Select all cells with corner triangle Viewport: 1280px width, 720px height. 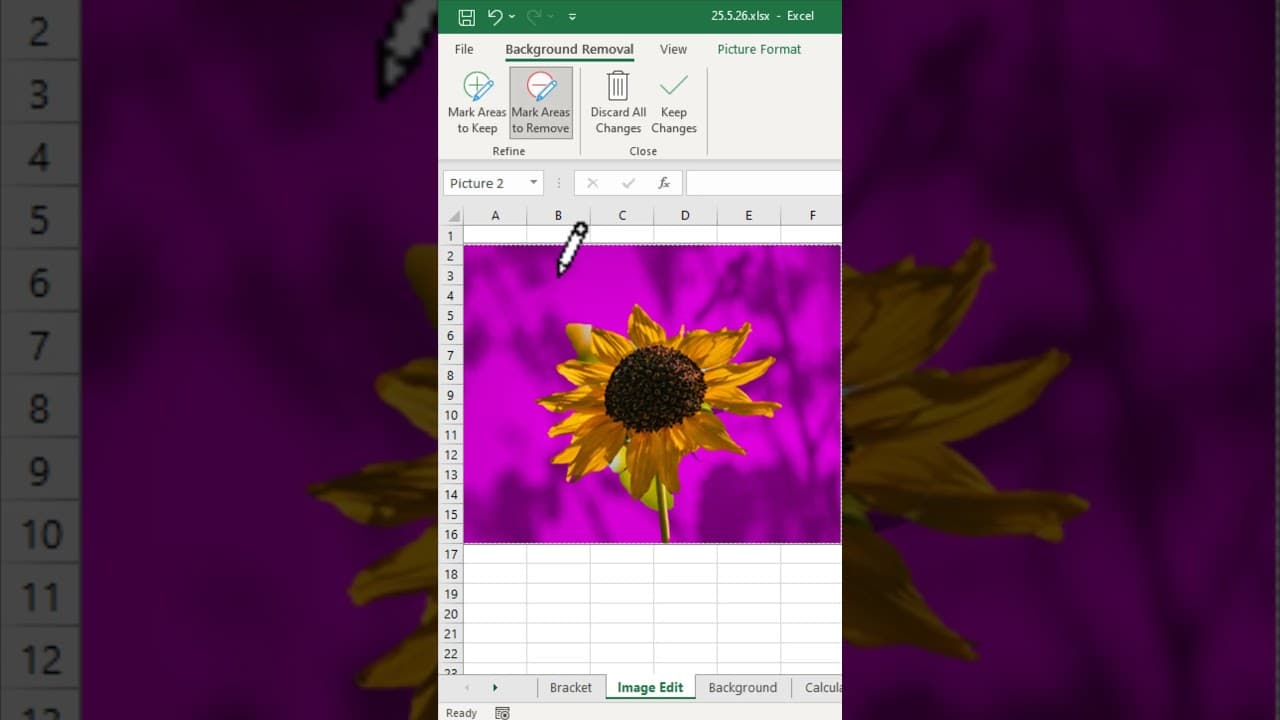point(452,215)
